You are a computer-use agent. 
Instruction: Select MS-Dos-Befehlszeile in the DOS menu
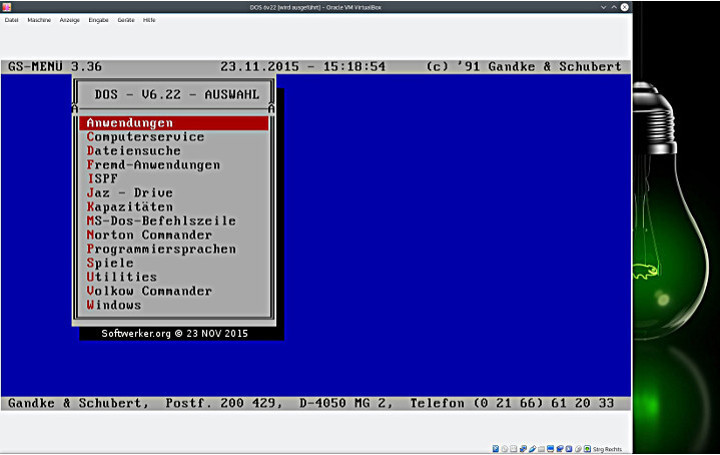point(161,221)
